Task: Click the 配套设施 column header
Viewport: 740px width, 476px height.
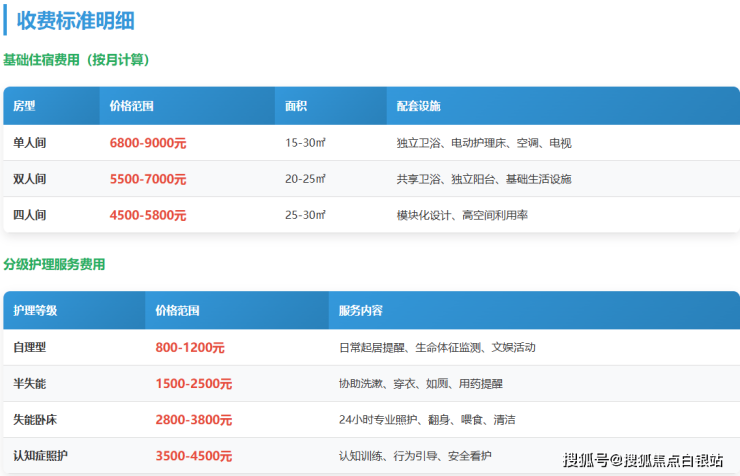Action: [418, 105]
